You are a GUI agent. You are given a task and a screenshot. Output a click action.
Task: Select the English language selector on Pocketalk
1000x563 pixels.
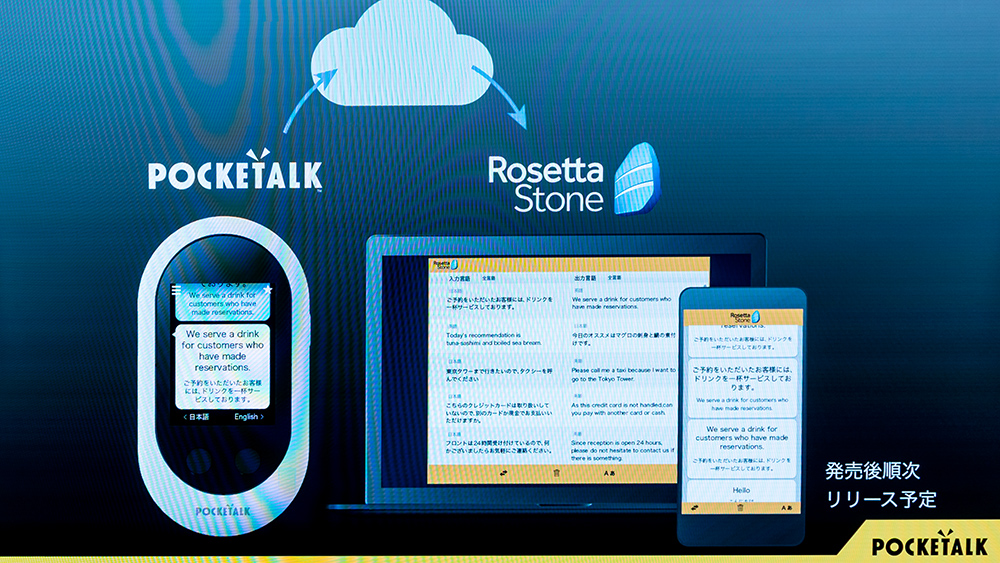click(x=249, y=416)
